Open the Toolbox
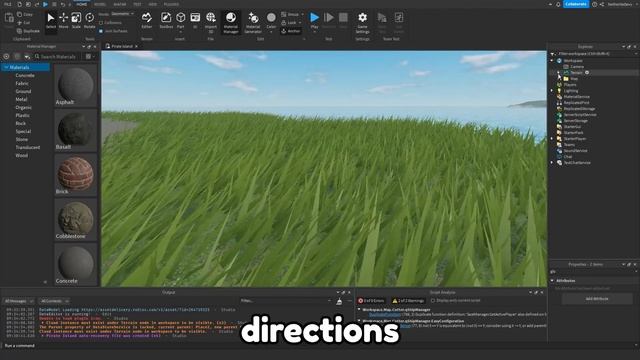Screen dimensions: 640x360 tap(166, 20)
